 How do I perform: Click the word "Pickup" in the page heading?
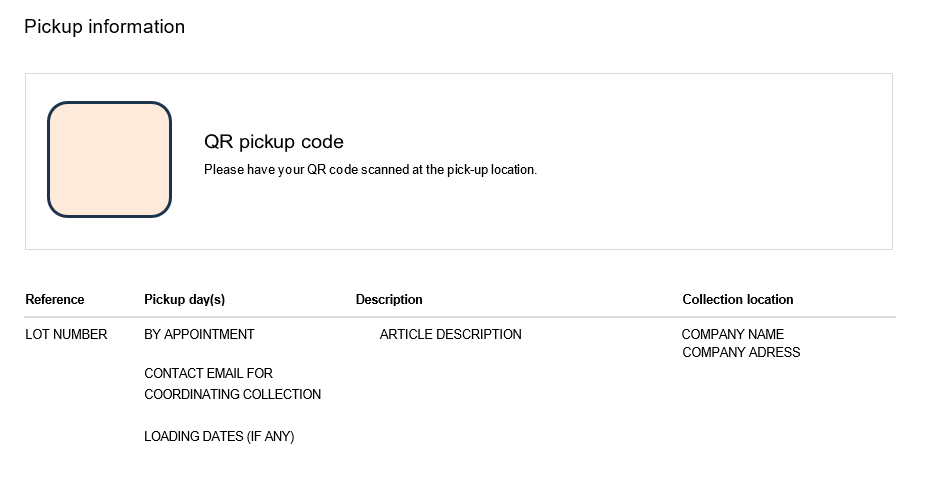[x=53, y=27]
